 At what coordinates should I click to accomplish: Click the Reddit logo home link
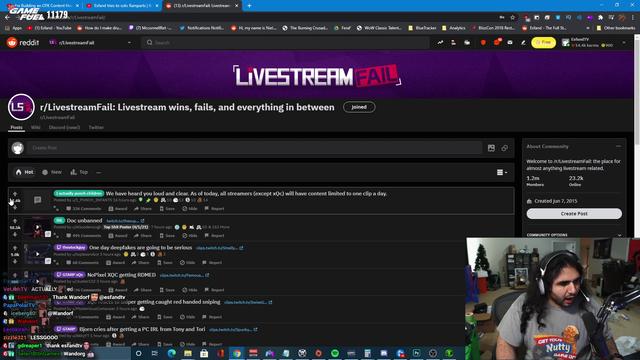tap(23, 42)
